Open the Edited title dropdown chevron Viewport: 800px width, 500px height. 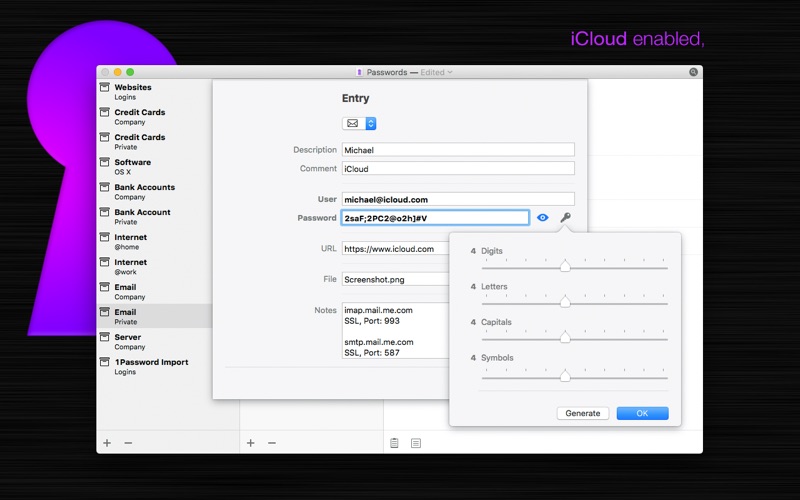point(450,72)
